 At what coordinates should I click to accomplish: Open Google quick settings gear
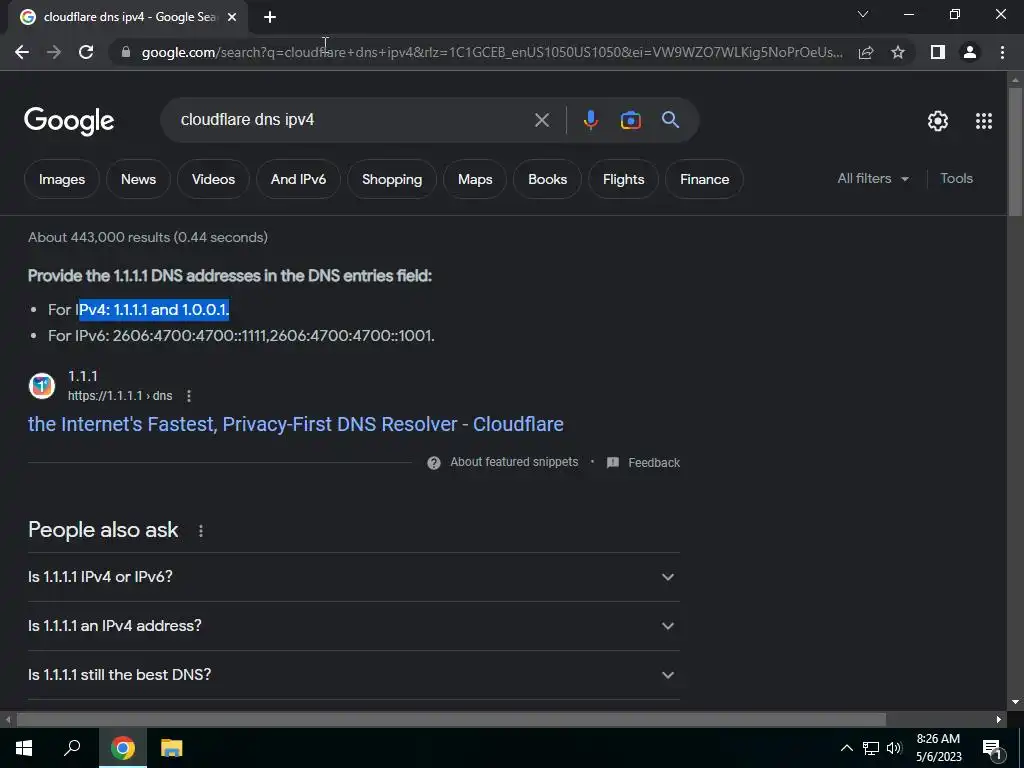point(938,121)
